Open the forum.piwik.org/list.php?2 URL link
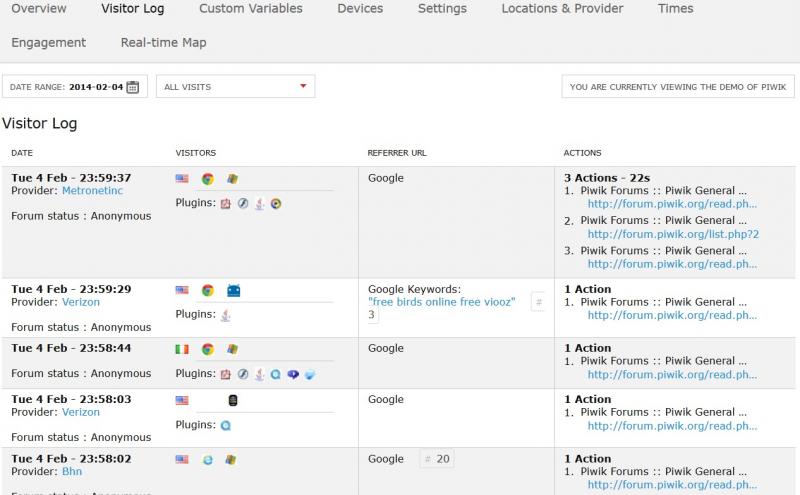The image size is (800, 495). click(673, 234)
